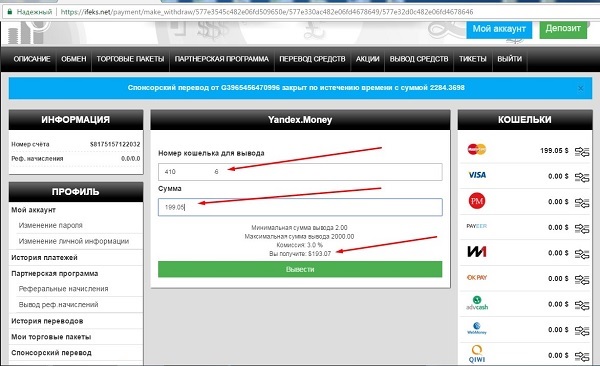Click the Вы получите $193.07 text
The height and width of the screenshot is (366, 600).
pyautogui.click(x=300, y=253)
